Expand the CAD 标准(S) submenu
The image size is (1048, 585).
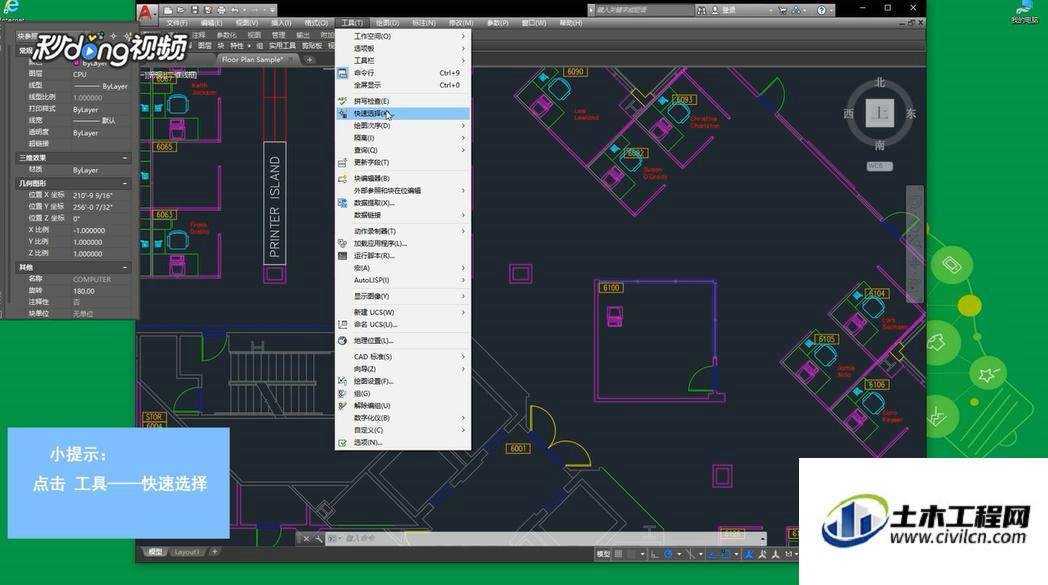tap(403, 357)
